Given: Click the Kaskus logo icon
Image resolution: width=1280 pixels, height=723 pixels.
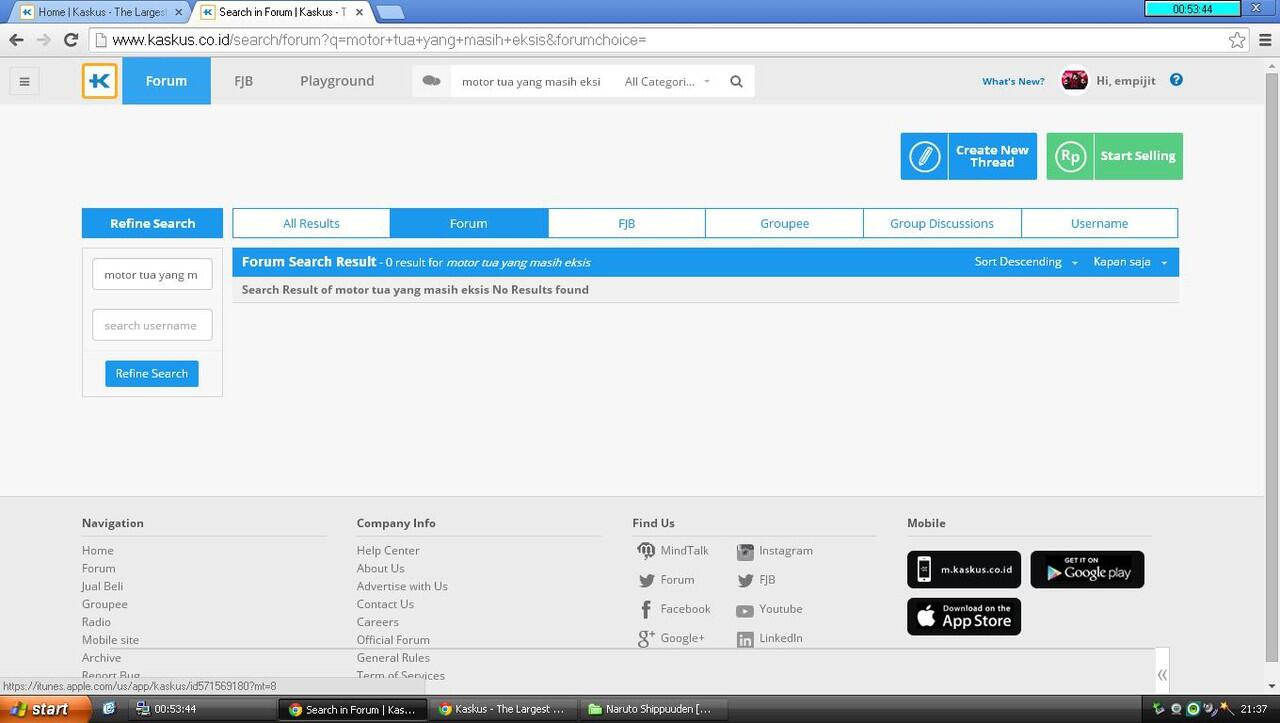Looking at the screenshot, I should [100, 81].
